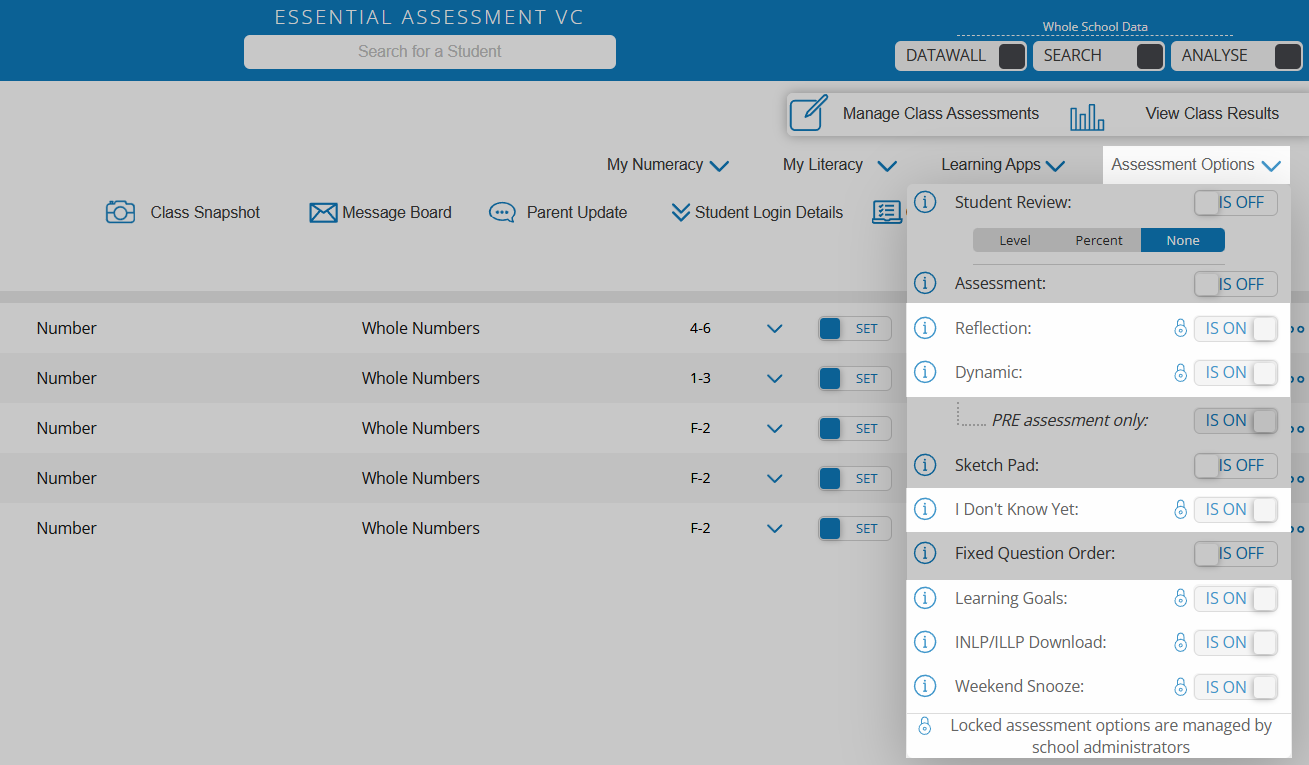Open the ANALYSE whole school data button
This screenshot has height=765, width=1309.
coord(1236,56)
